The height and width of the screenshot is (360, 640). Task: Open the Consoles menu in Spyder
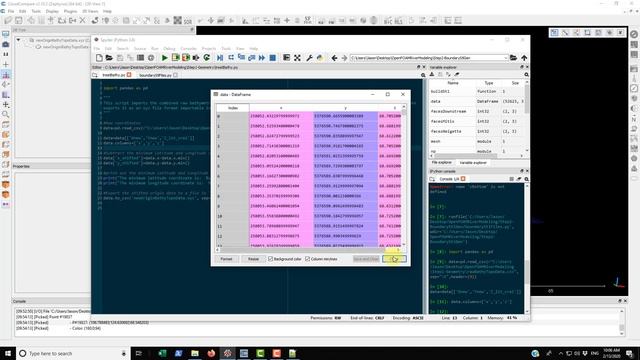click(x=189, y=49)
